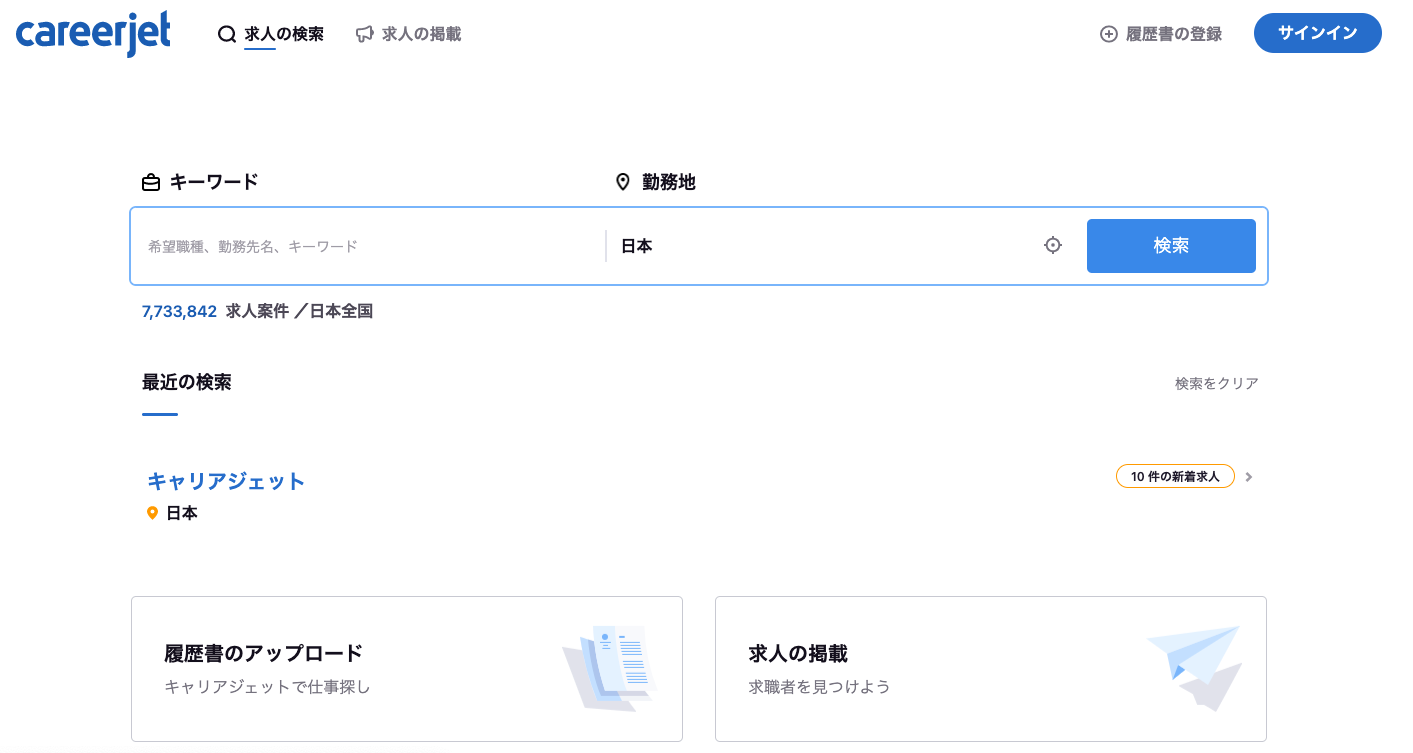Click the 10 件の新着求人 badge
Image resolution: width=1413 pixels, height=753 pixels.
[x=1175, y=477]
